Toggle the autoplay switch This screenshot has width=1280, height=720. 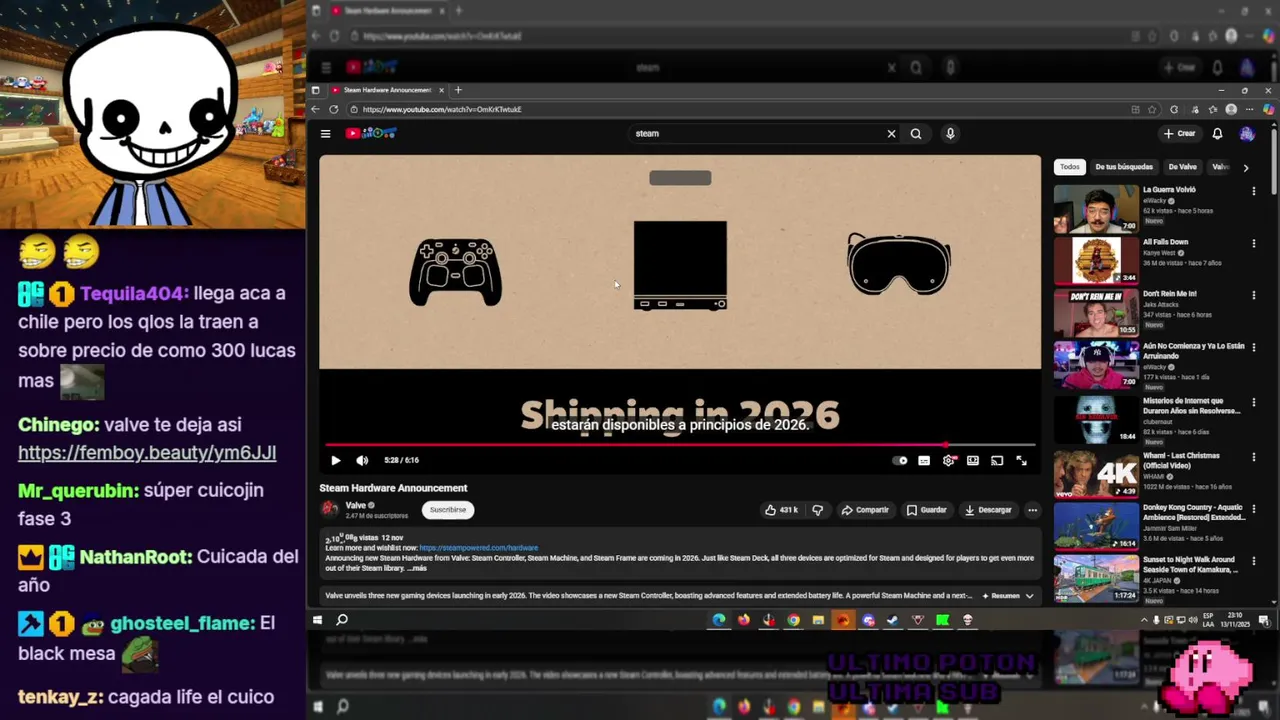900,460
